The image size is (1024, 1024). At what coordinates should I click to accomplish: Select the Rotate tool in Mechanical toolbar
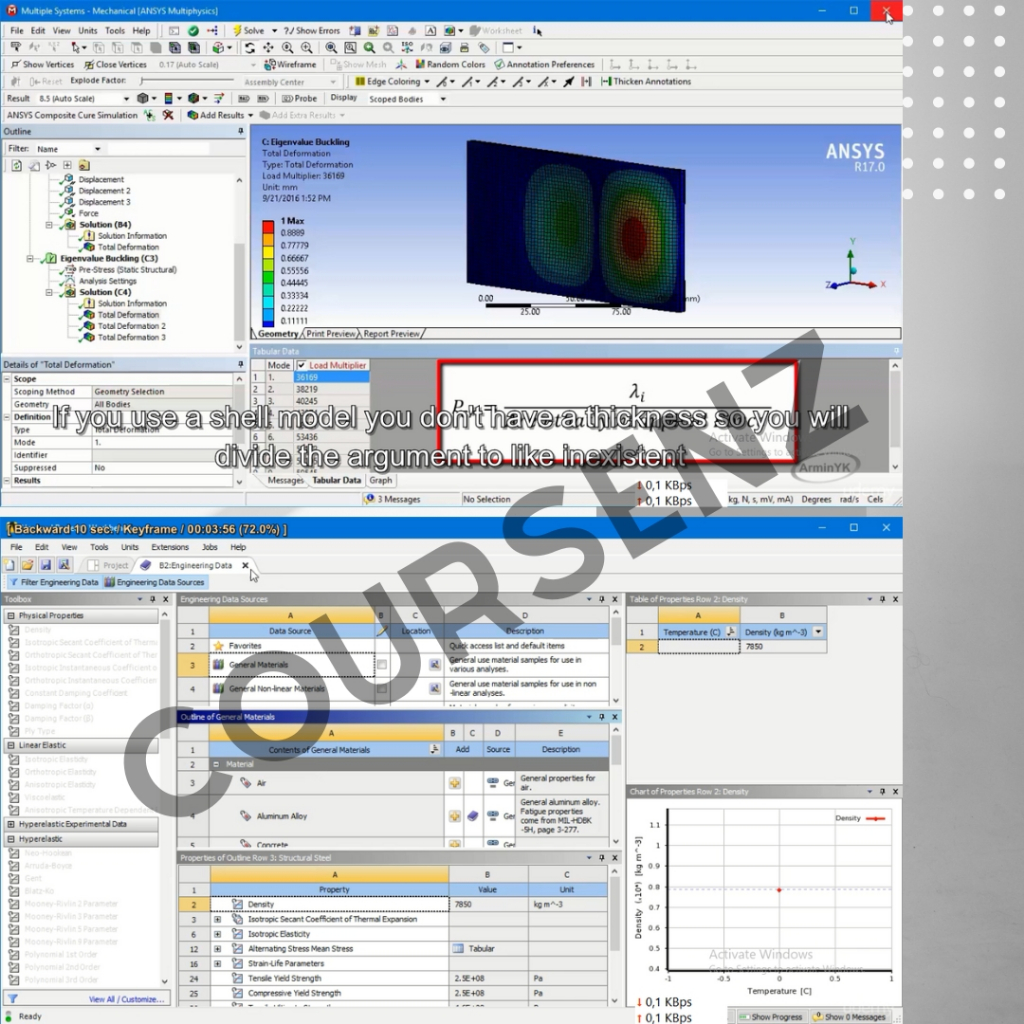point(249,48)
